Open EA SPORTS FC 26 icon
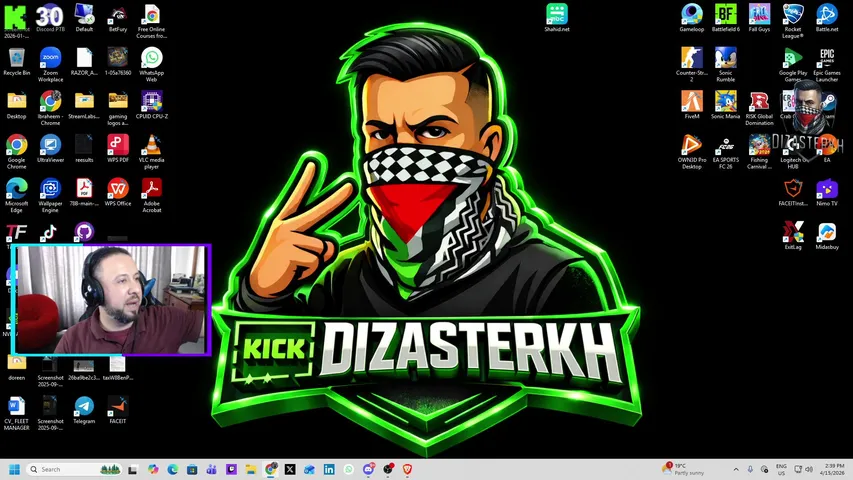 pos(725,151)
